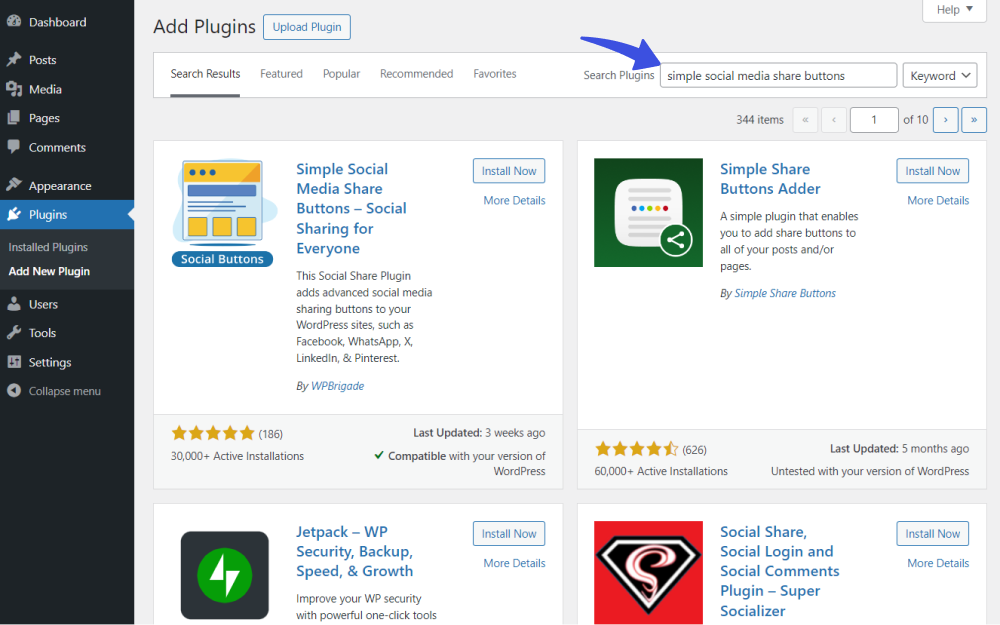
Task: Click the Upload Plugin button
Action: coord(307,27)
